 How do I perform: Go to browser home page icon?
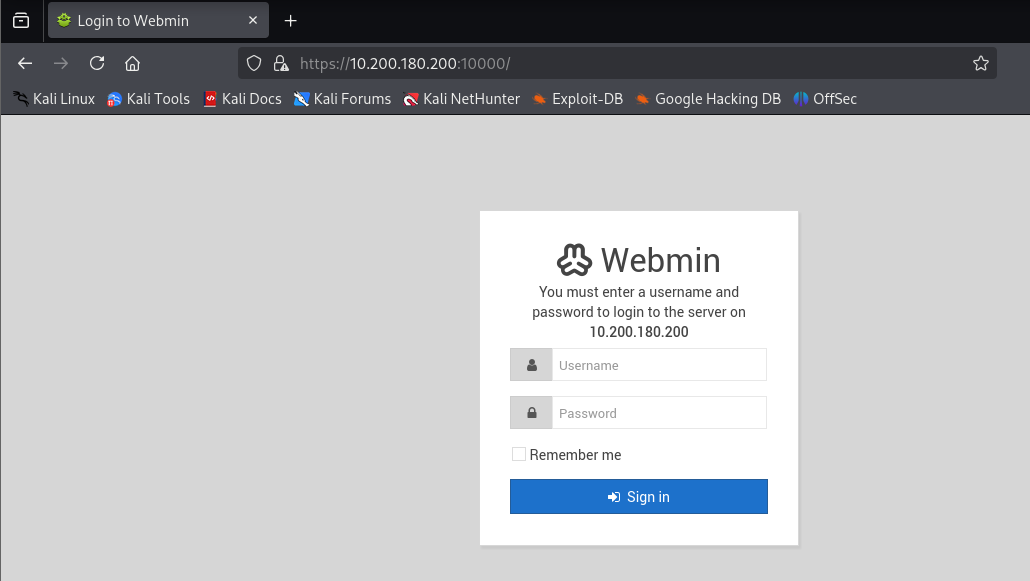pyautogui.click(x=132, y=63)
